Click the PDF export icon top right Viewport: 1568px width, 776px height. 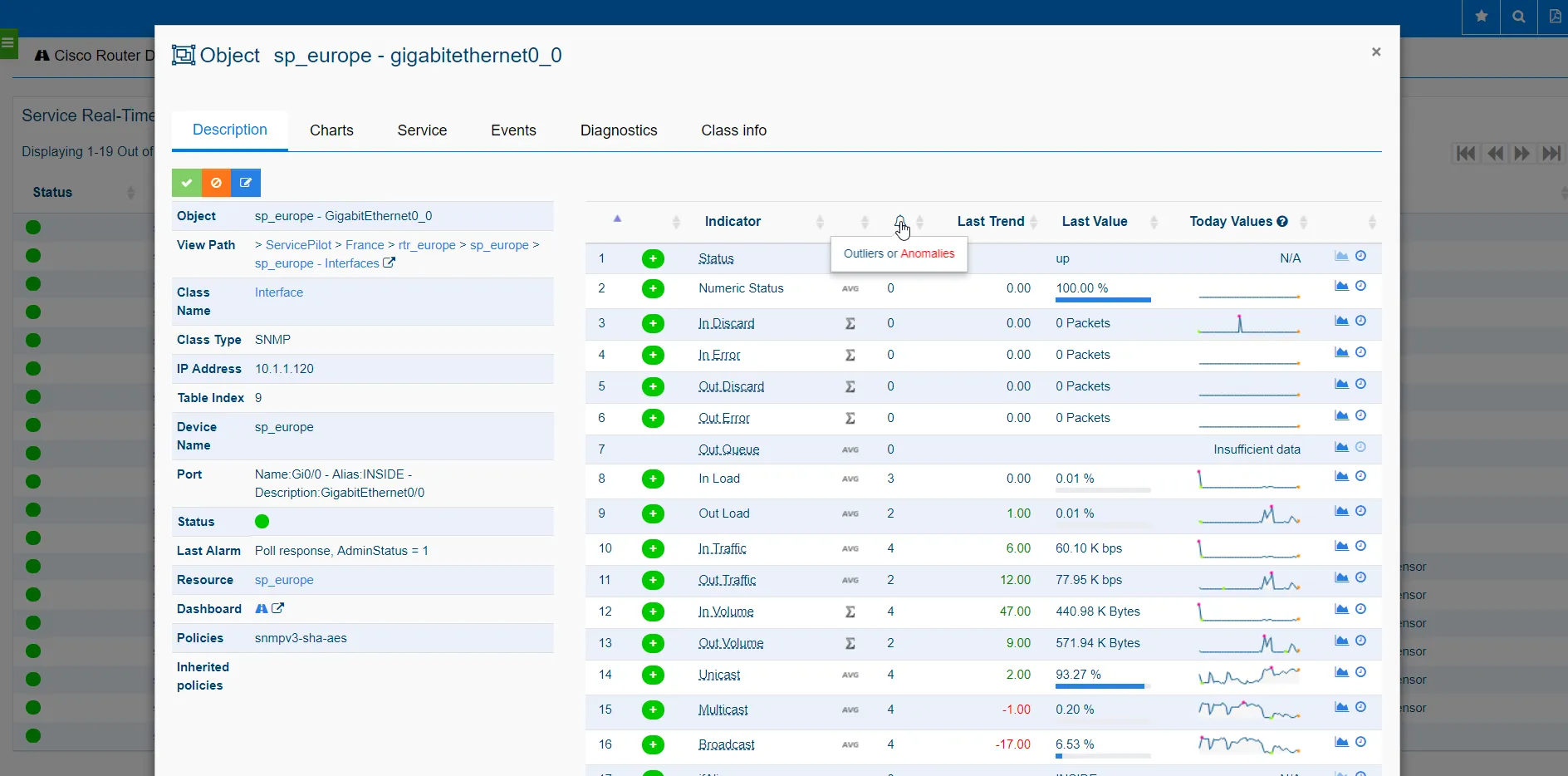(1555, 16)
